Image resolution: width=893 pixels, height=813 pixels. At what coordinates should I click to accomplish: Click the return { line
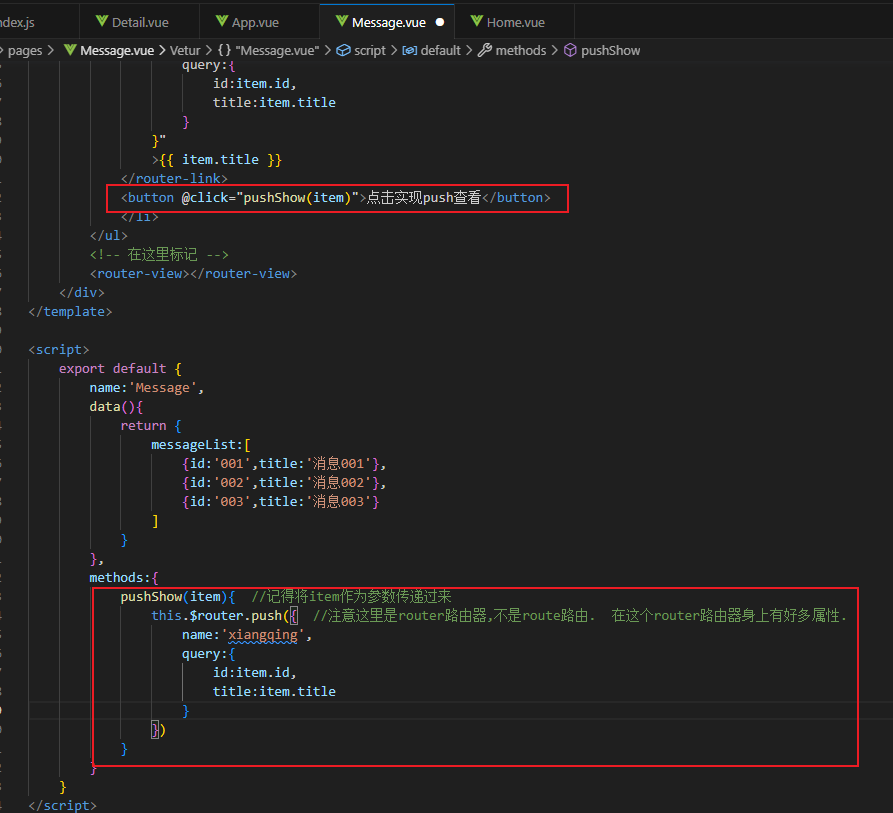point(151,426)
